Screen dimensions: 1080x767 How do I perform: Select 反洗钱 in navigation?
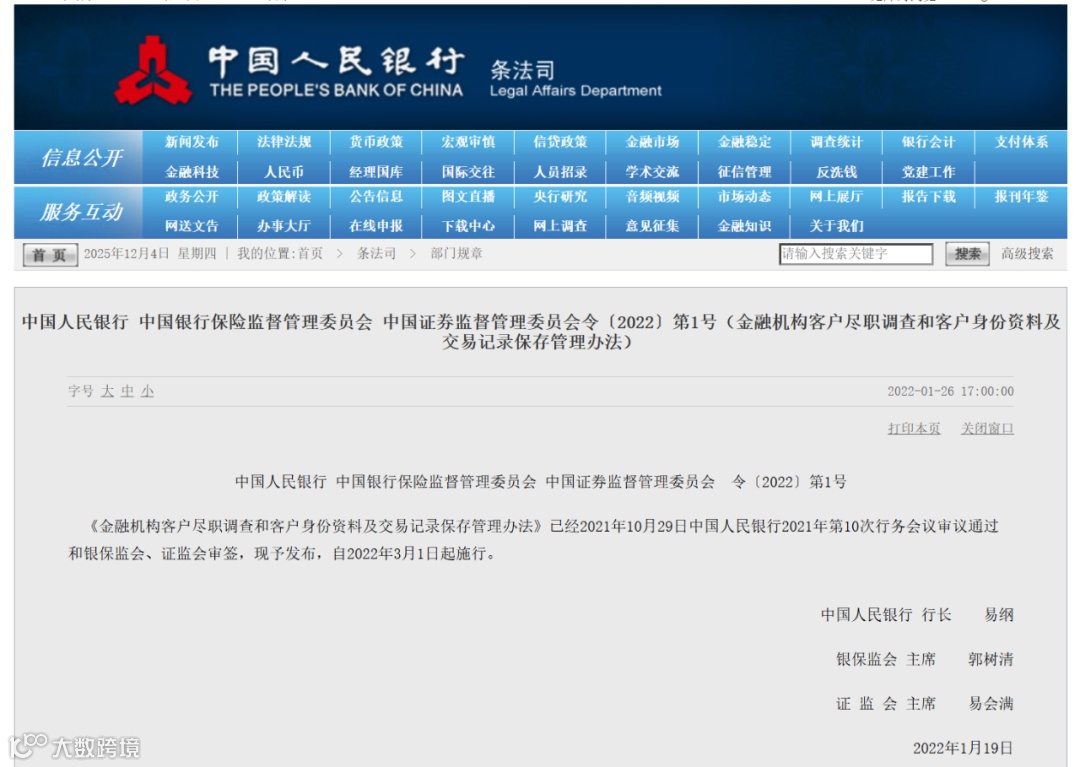pos(836,171)
